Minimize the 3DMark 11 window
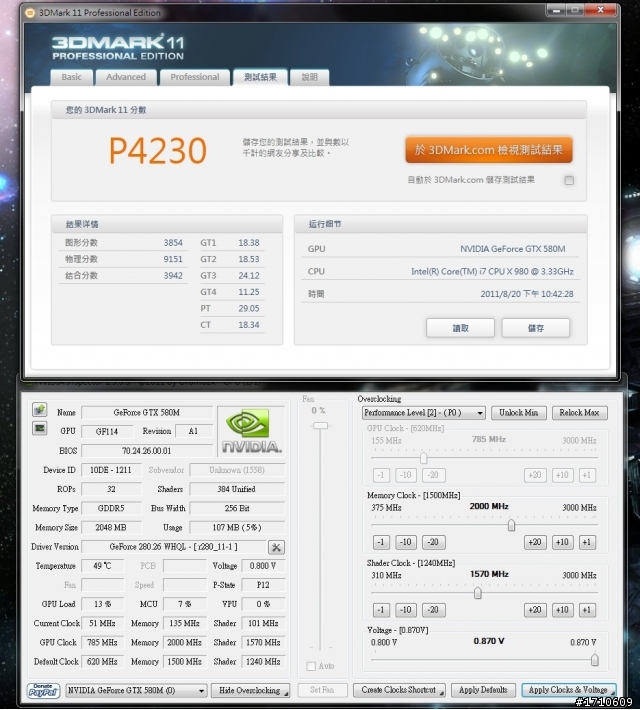The width and height of the screenshot is (640, 710). point(557,10)
